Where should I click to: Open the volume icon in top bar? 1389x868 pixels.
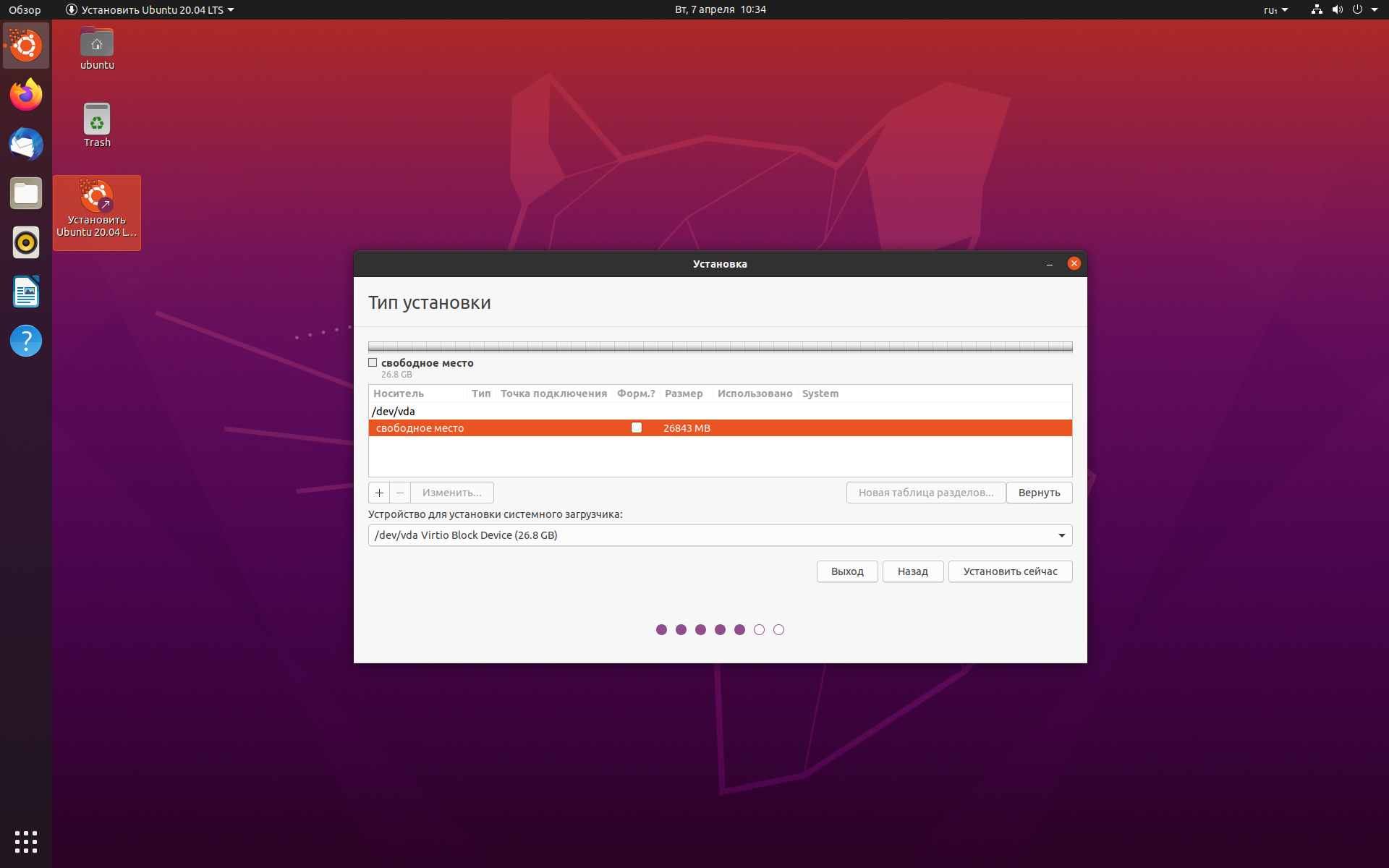(1337, 9)
